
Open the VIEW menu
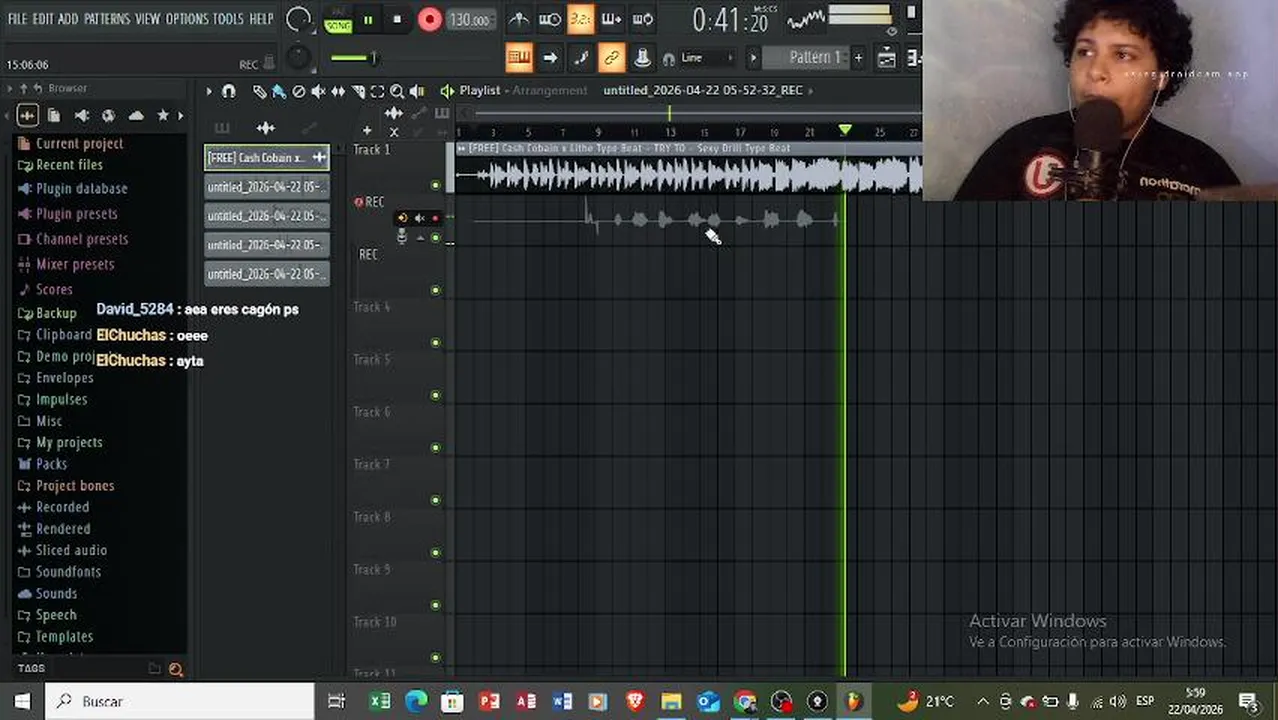[x=148, y=19]
